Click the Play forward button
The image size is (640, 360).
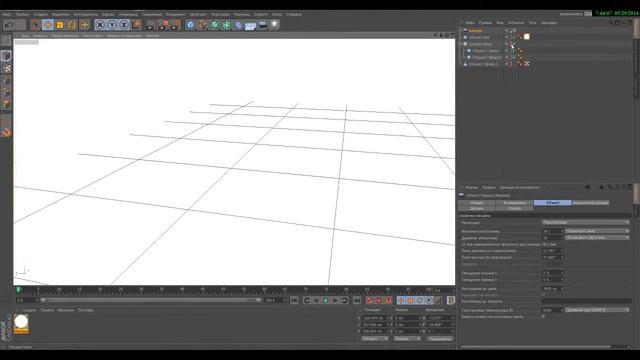[325, 300]
